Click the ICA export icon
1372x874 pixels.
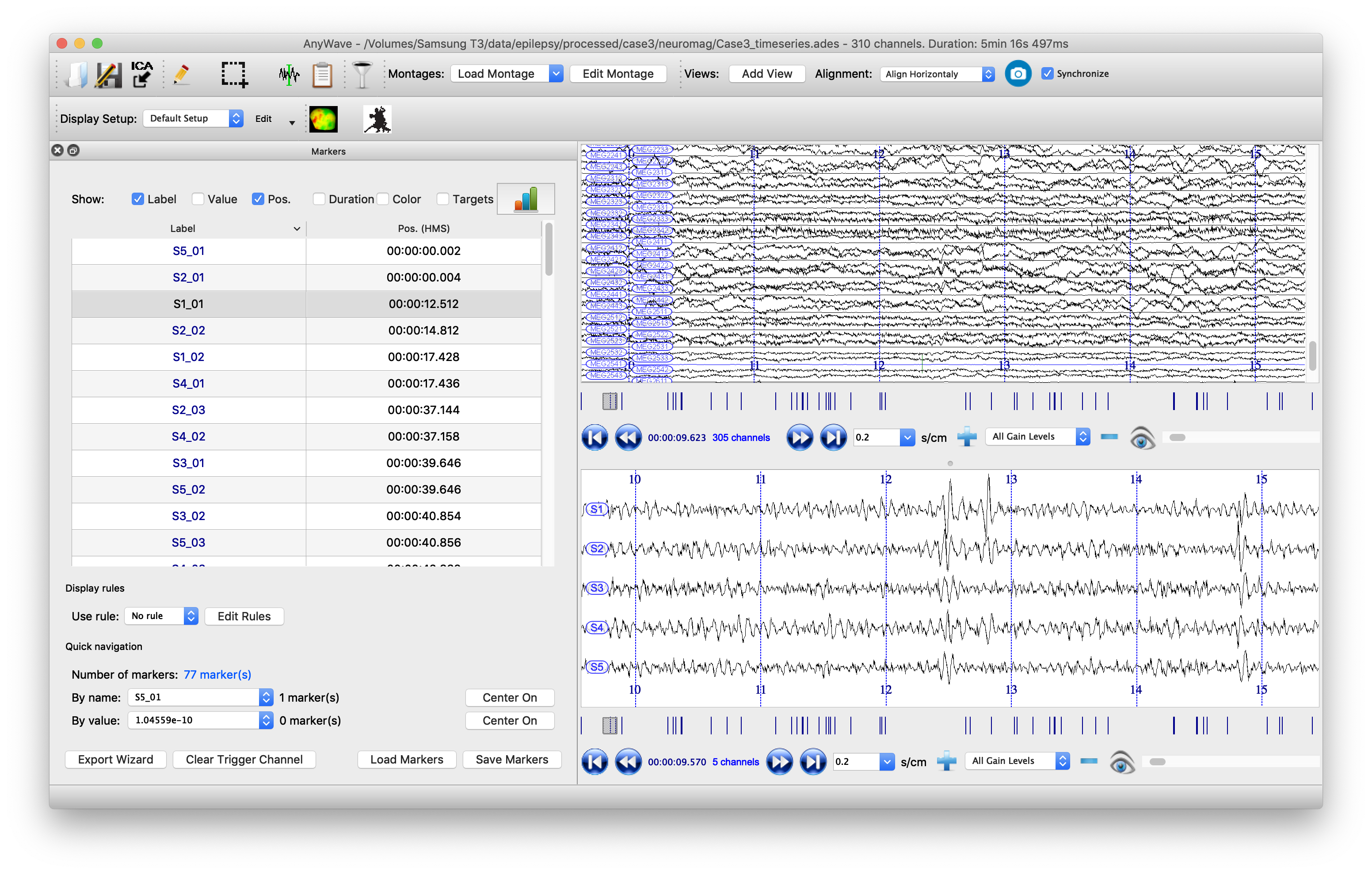[x=142, y=74]
